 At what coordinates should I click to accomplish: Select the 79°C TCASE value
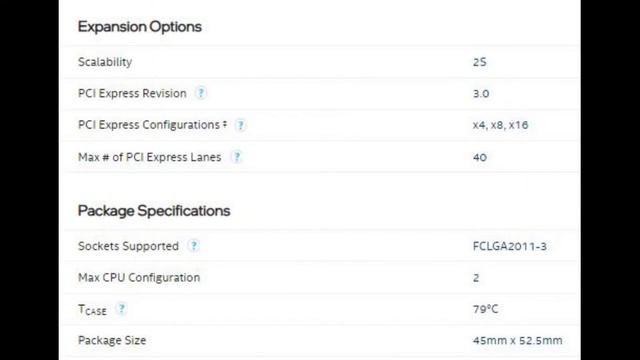click(485, 309)
